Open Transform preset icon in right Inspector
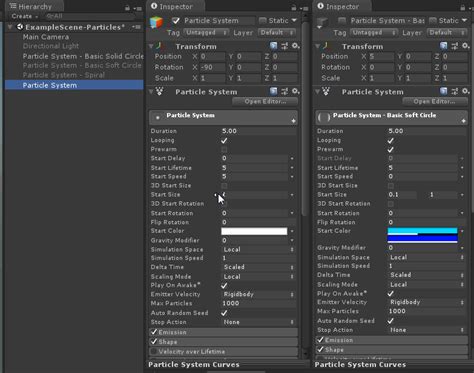Image resolution: width=474 pixels, height=373 pixels. pyautogui.click(x=455, y=46)
